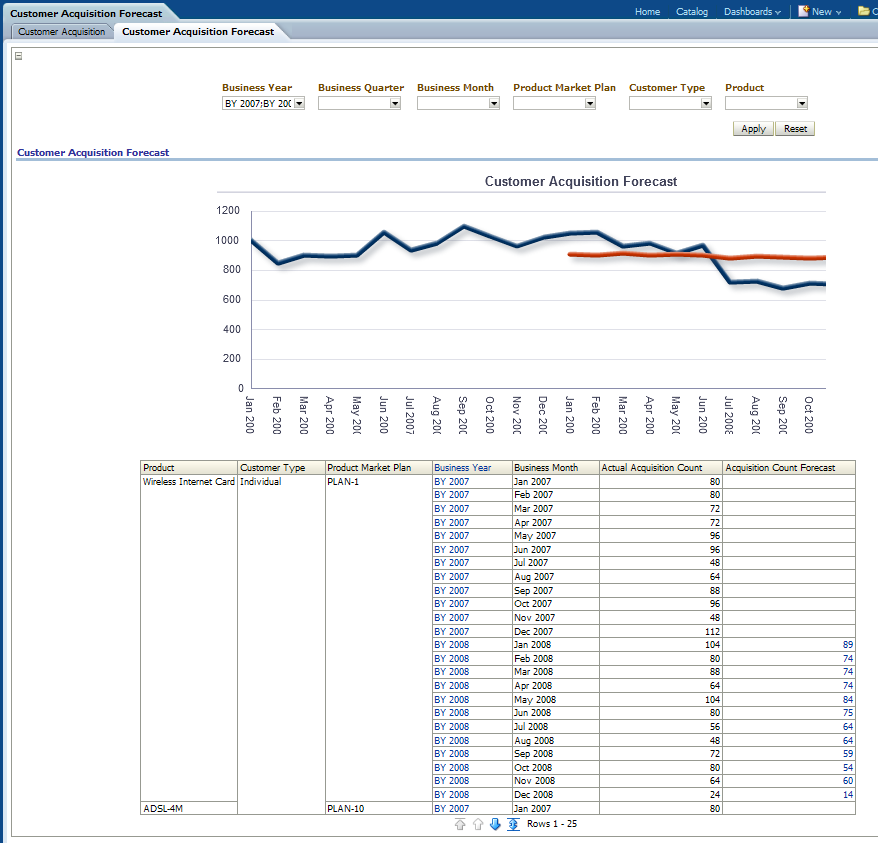Collapse the dashboard prompt section

(19, 56)
